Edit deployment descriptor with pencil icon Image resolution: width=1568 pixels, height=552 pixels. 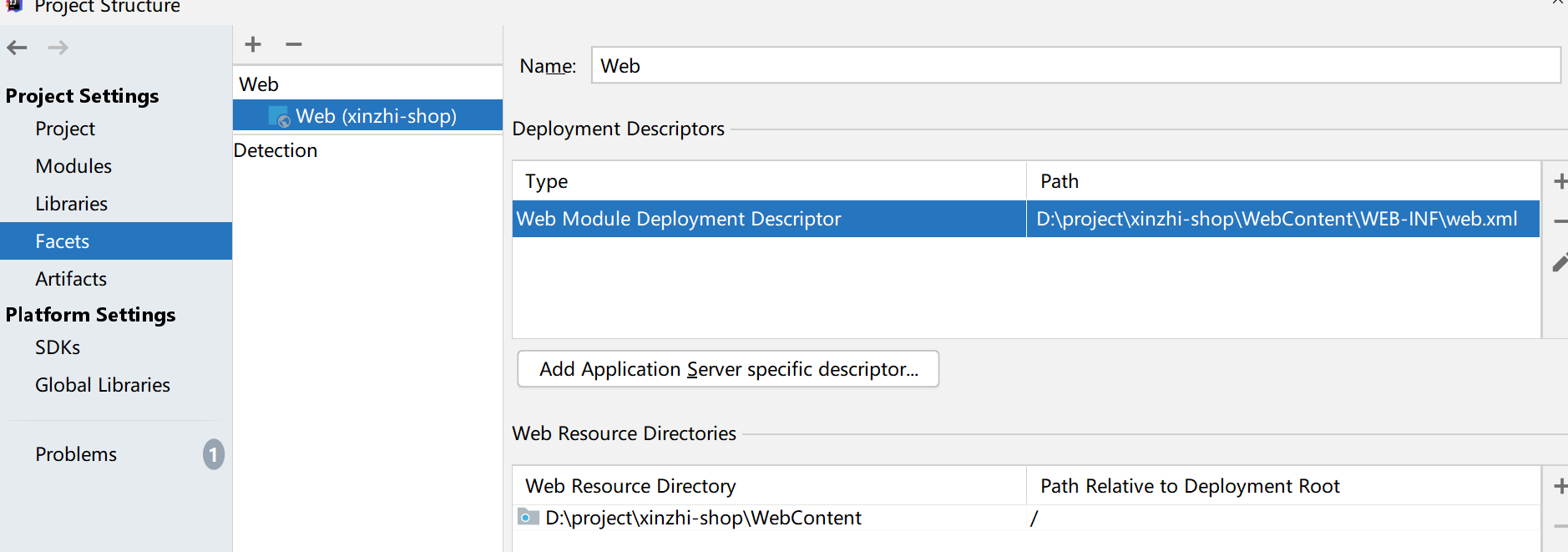point(1560,263)
